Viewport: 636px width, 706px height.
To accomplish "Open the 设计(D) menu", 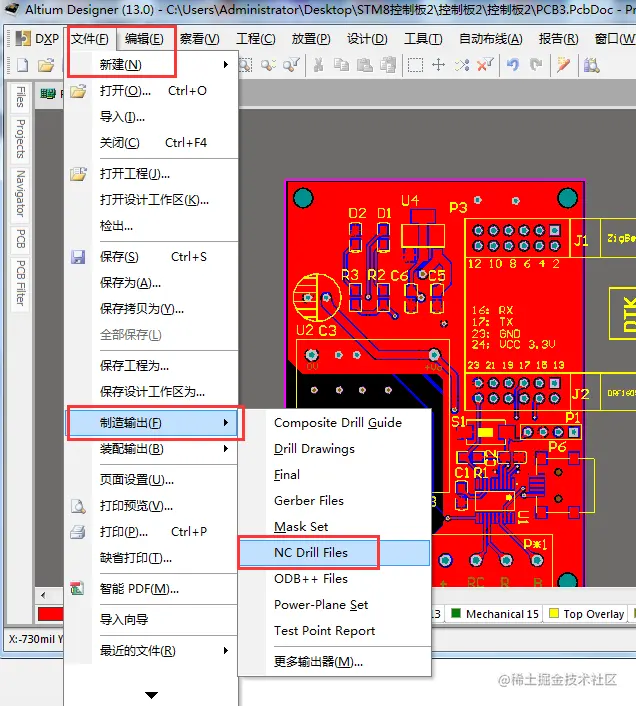I will click(367, 39).
